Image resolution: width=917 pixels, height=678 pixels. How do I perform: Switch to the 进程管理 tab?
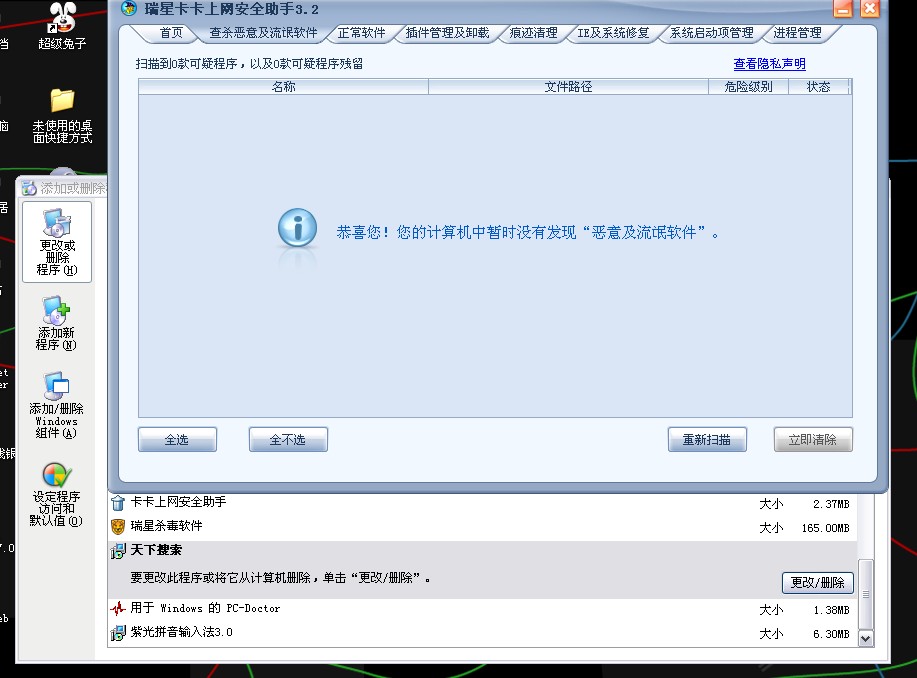pyautogui.click(x=798, y=33)
